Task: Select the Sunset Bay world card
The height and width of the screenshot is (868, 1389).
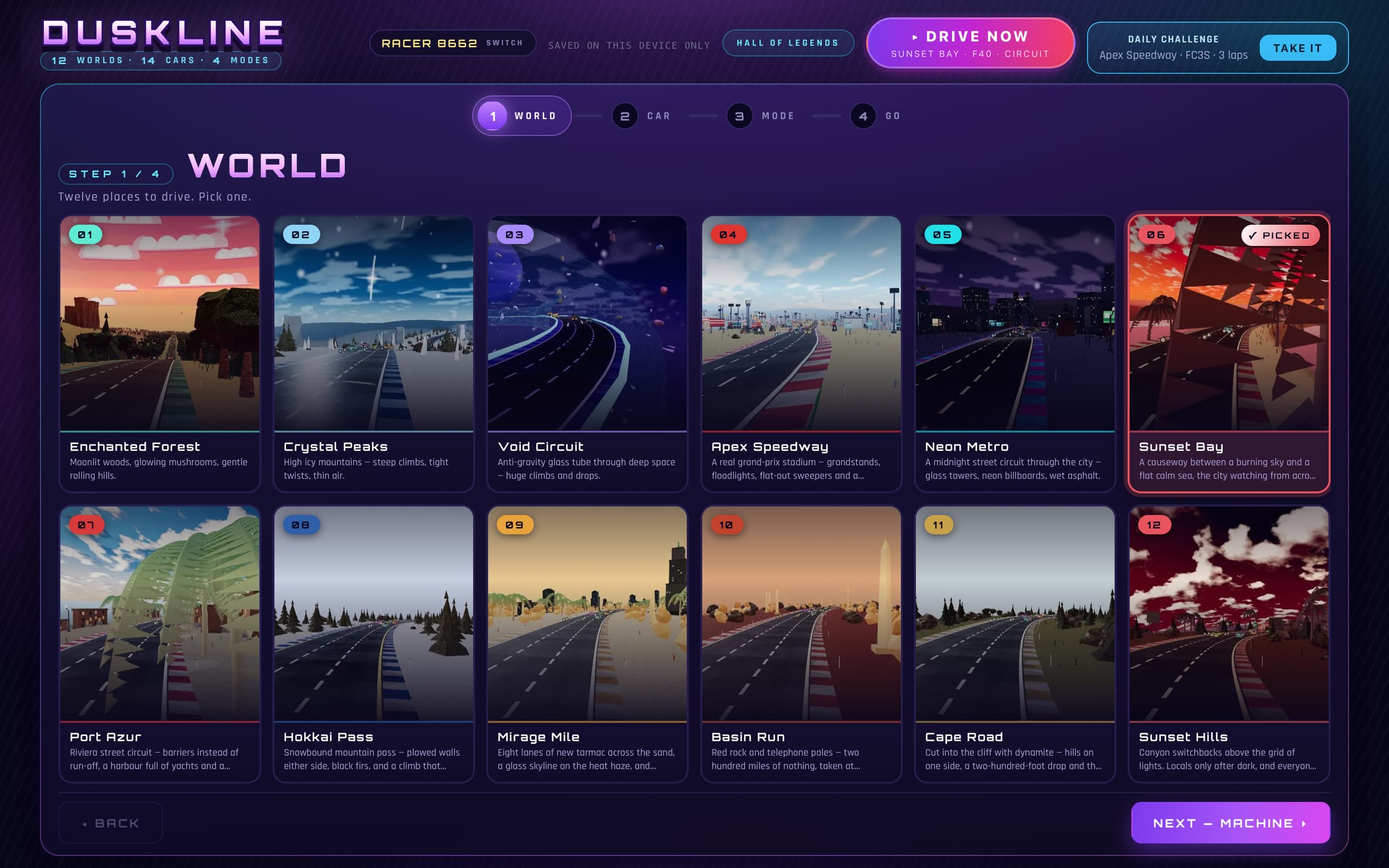Action: click(1229, 354)
